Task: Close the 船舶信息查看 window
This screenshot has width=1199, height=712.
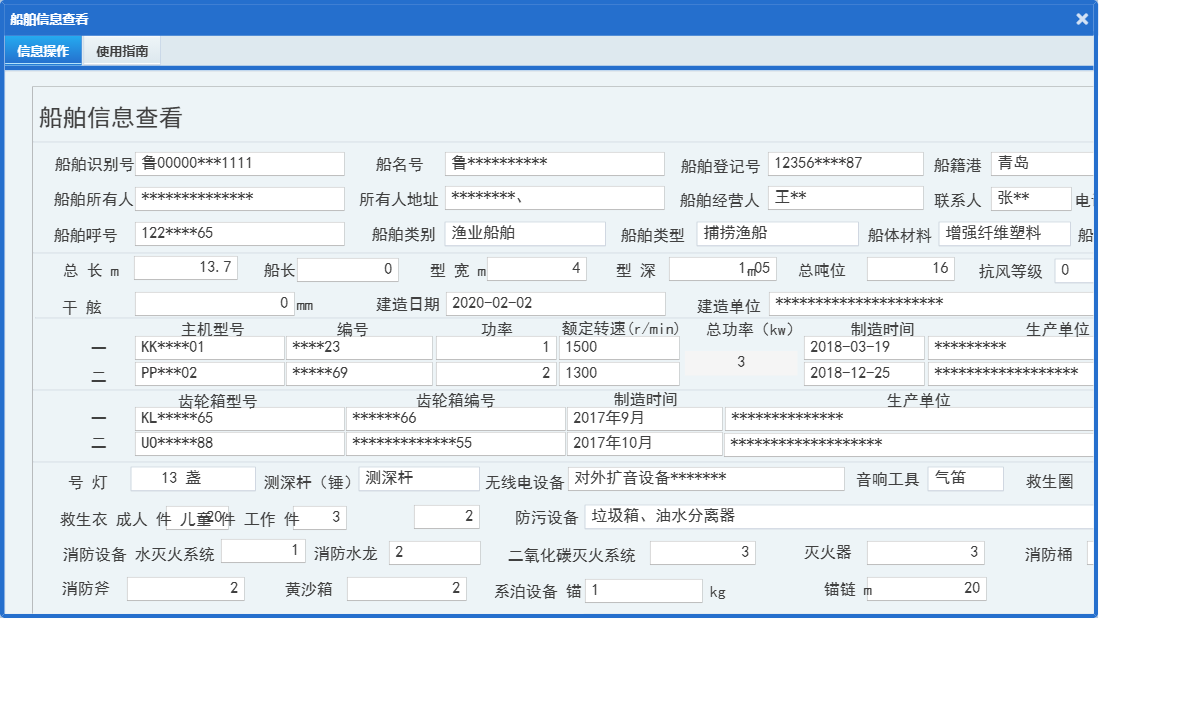Action: tap(1081, 18)
